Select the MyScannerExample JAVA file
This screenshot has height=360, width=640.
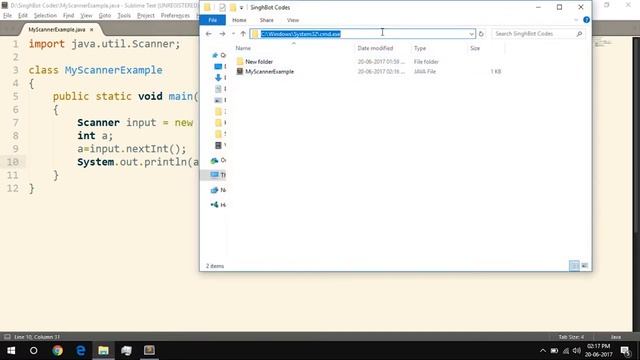coord(269,71)
